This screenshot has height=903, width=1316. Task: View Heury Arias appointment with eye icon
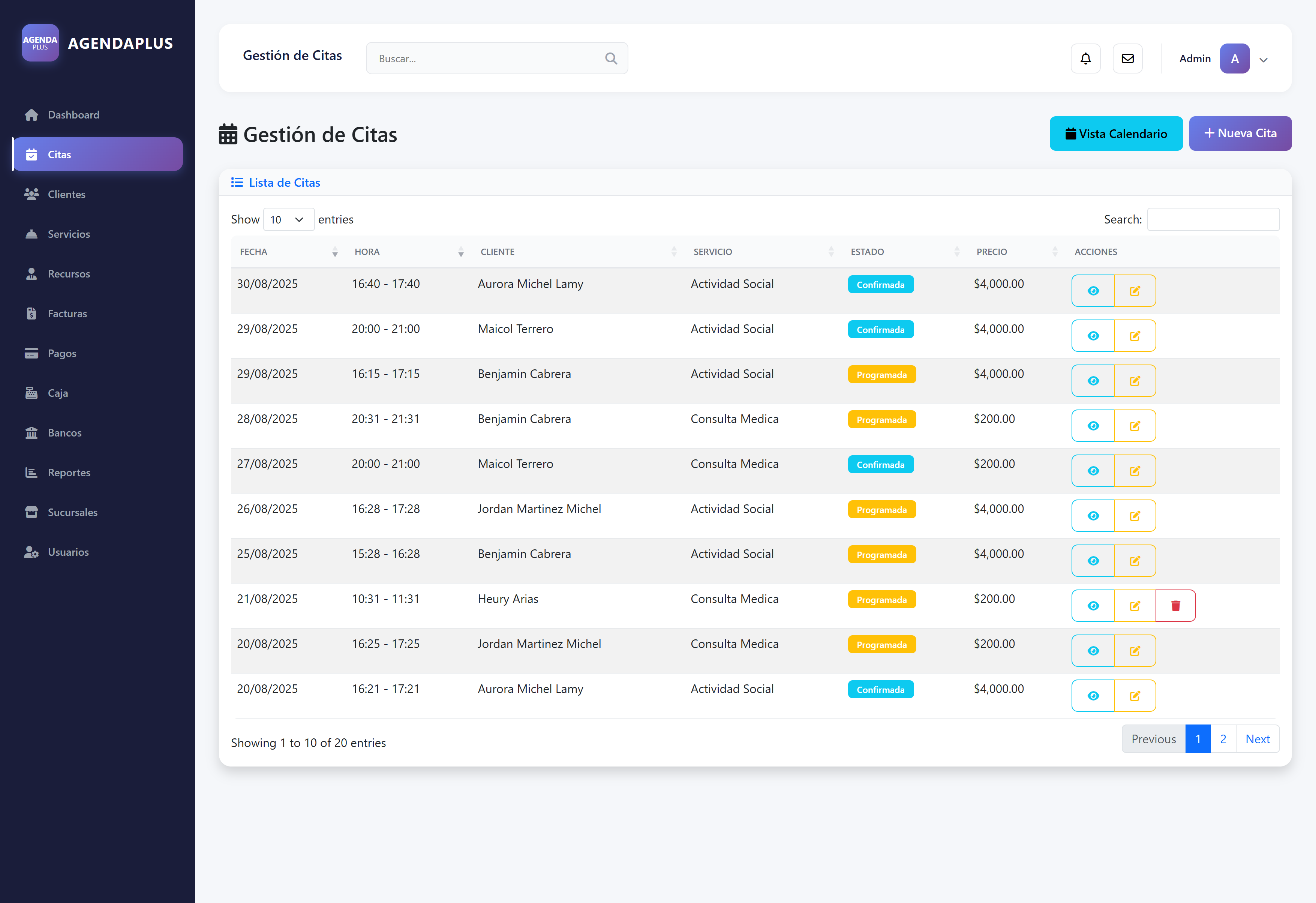1093,606
